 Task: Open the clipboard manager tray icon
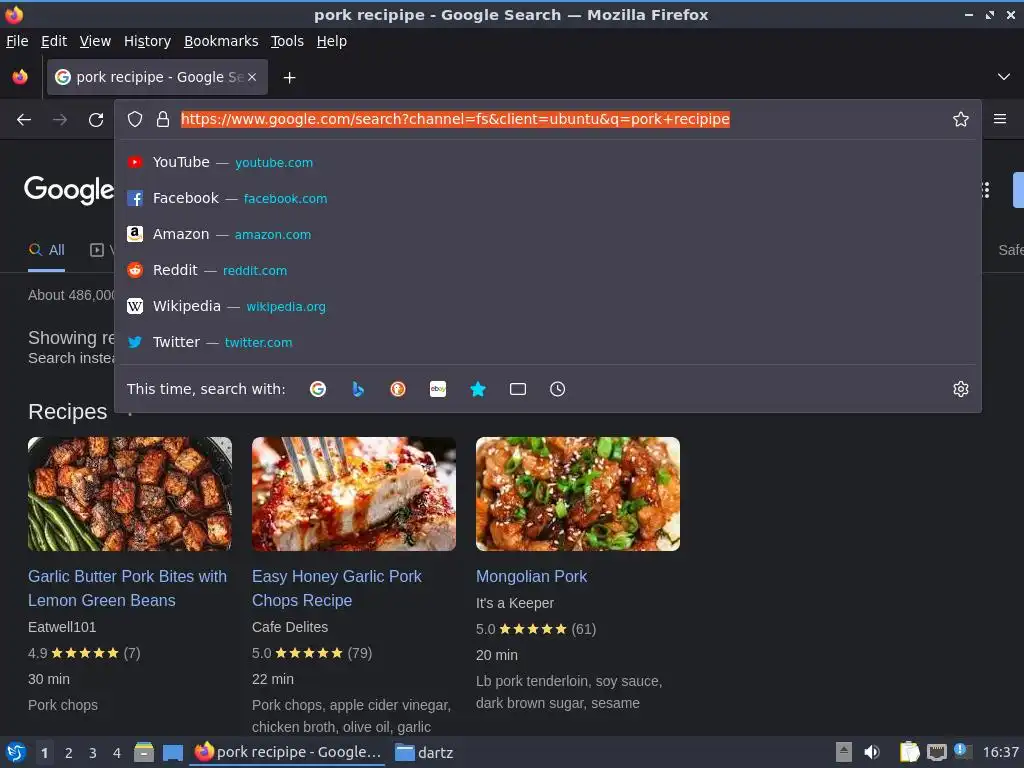(x=909, y=752)
